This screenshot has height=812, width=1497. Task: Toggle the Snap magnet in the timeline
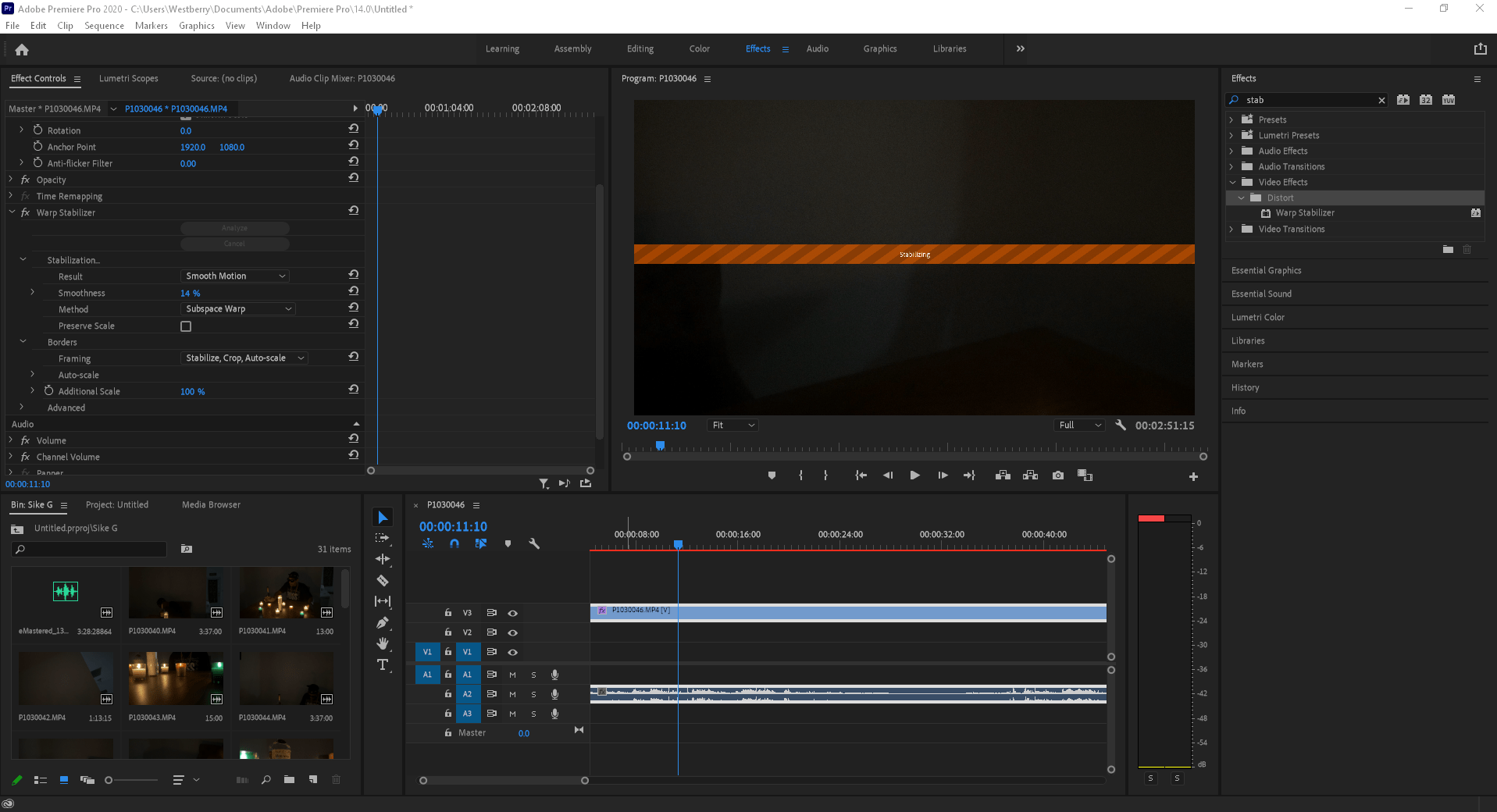tap(454, 543)
